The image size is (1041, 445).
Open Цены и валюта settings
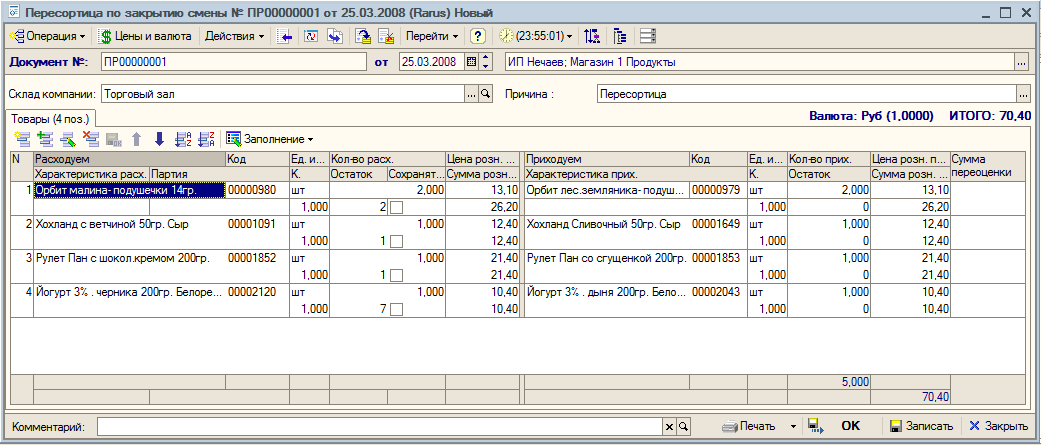(x=145, y=36)
